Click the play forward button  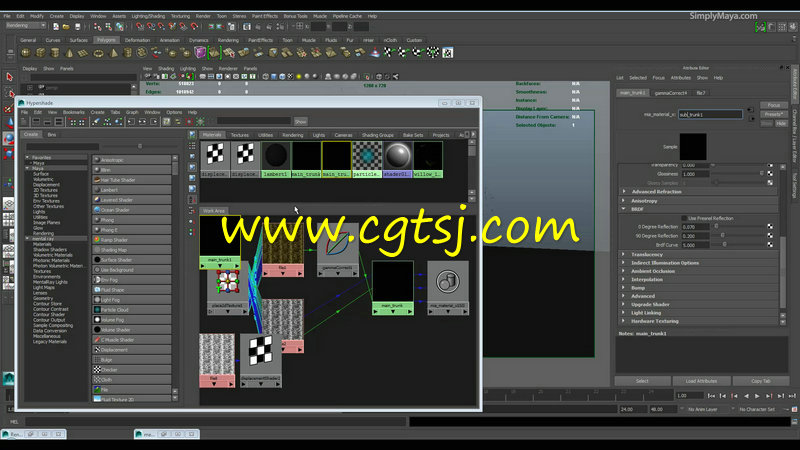[758, 396]
